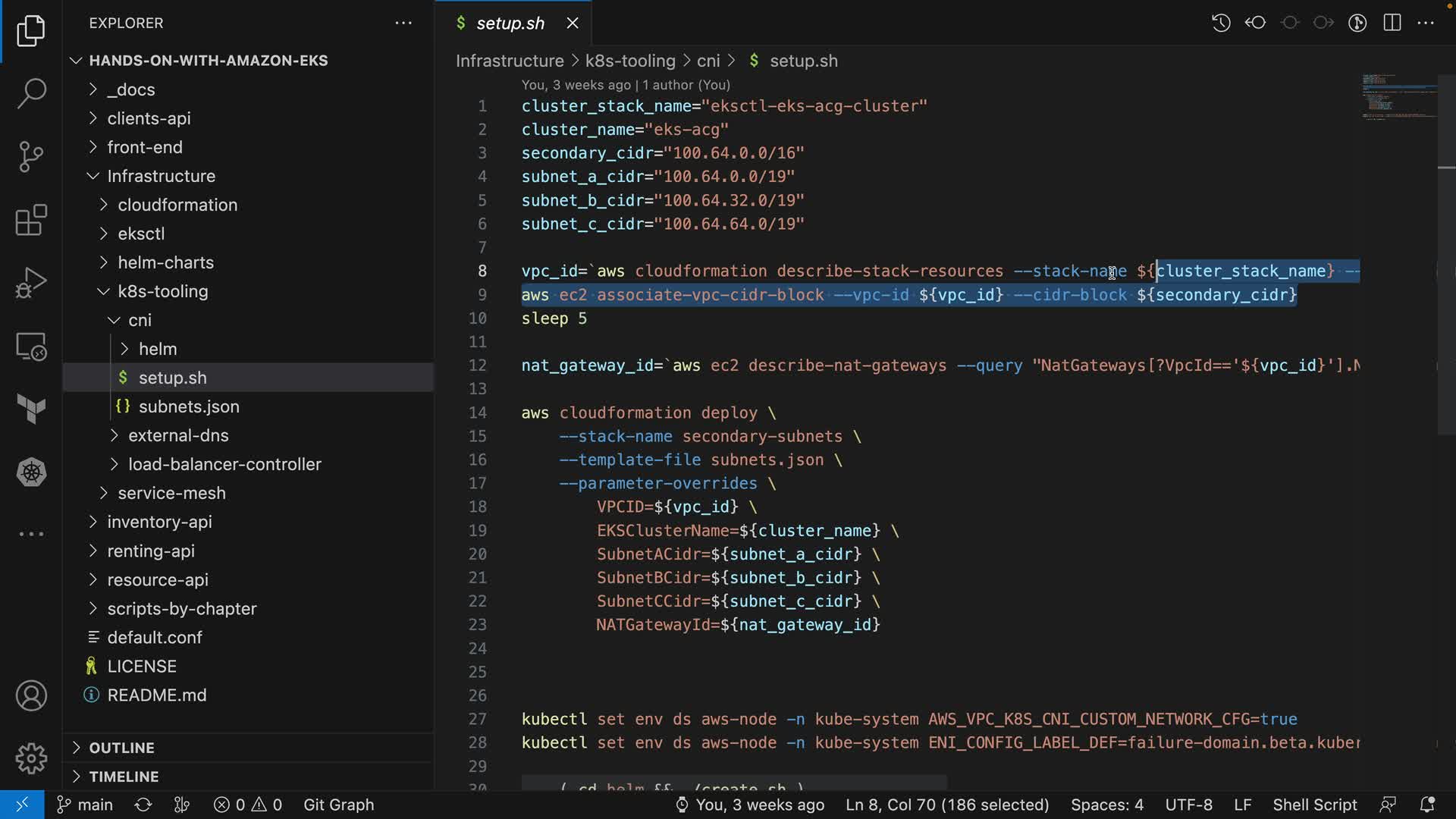Open subnets.json in the explorer

[x=189, y=406]
